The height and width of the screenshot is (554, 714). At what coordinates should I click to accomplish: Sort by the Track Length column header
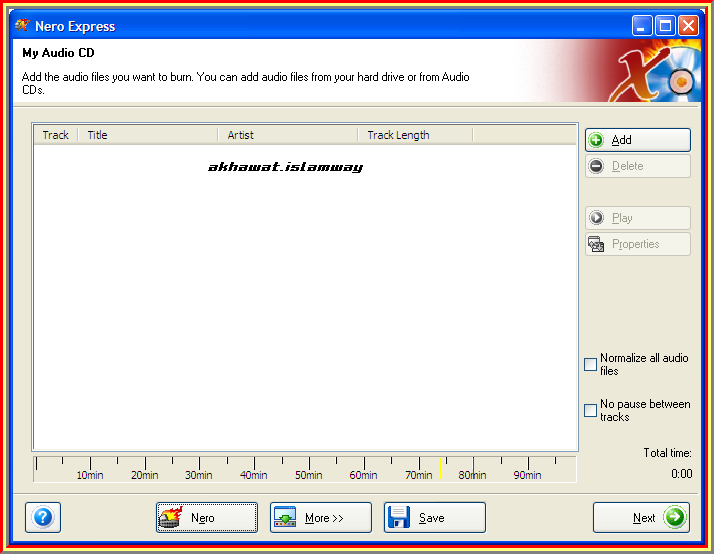coord(415,135)
